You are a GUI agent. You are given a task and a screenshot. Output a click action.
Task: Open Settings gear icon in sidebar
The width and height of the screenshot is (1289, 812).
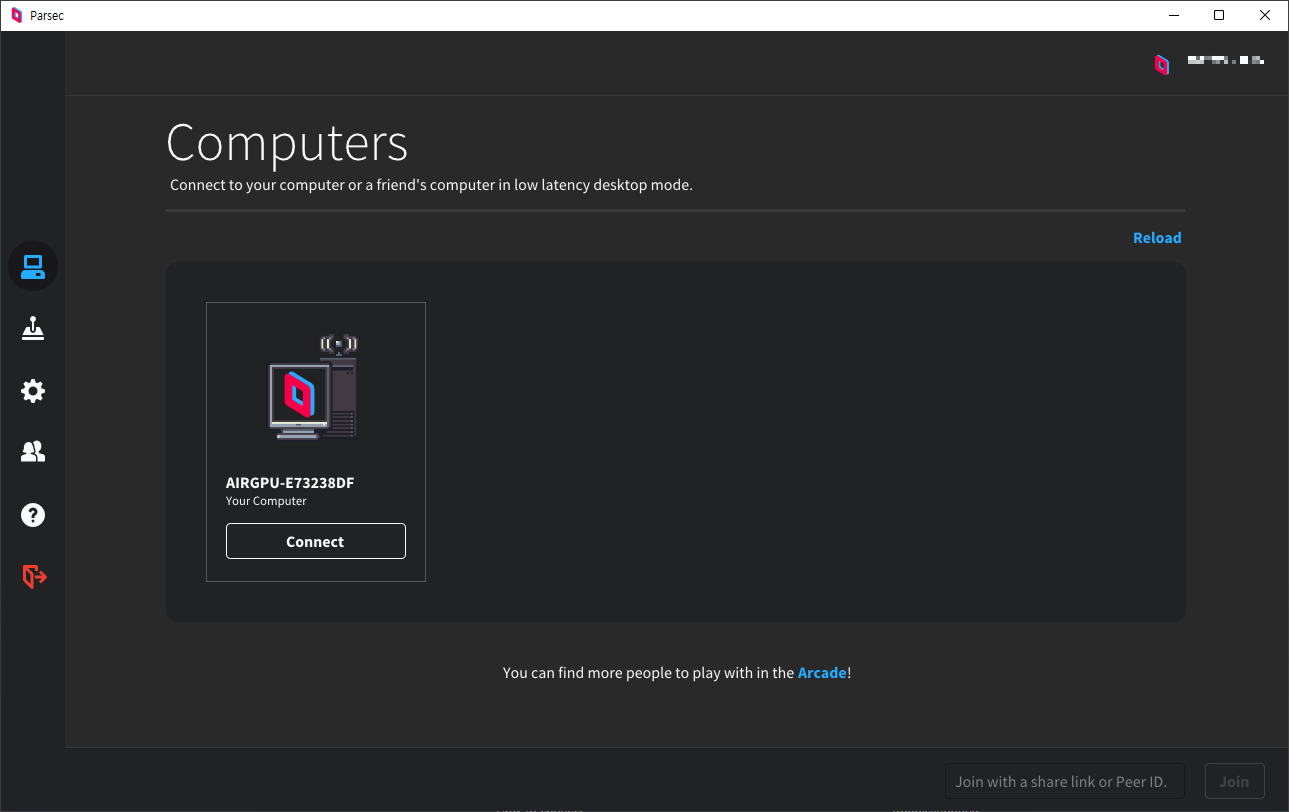[33, 390]
